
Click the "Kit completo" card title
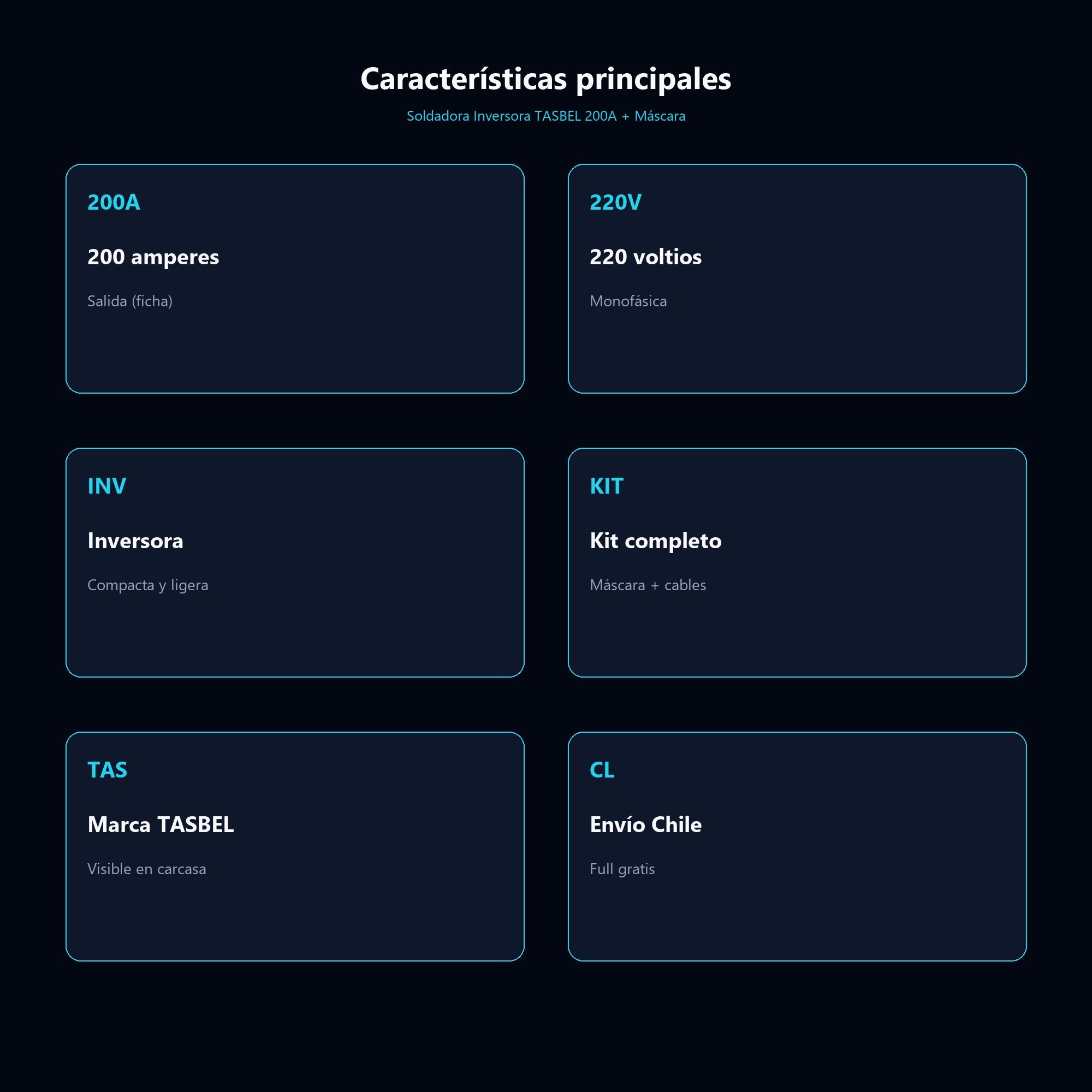click(x=656, y=541)
